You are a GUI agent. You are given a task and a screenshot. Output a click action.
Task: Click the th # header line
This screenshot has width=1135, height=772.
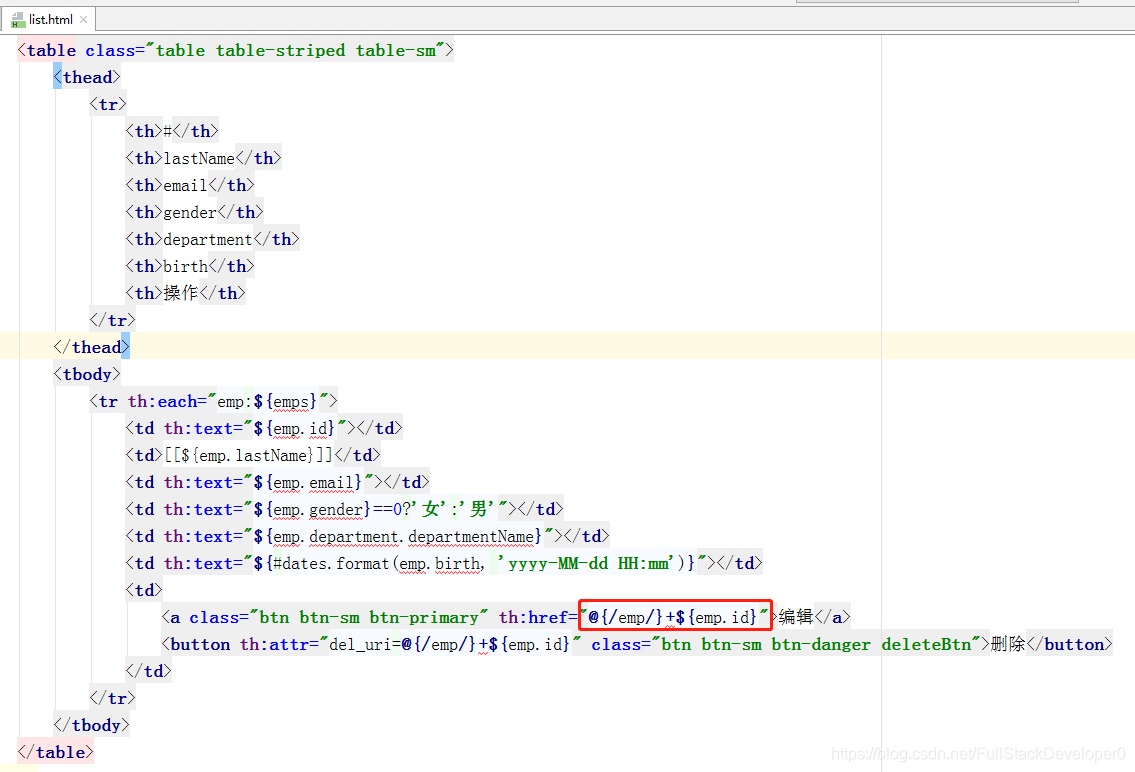click(x=172, y=131)
